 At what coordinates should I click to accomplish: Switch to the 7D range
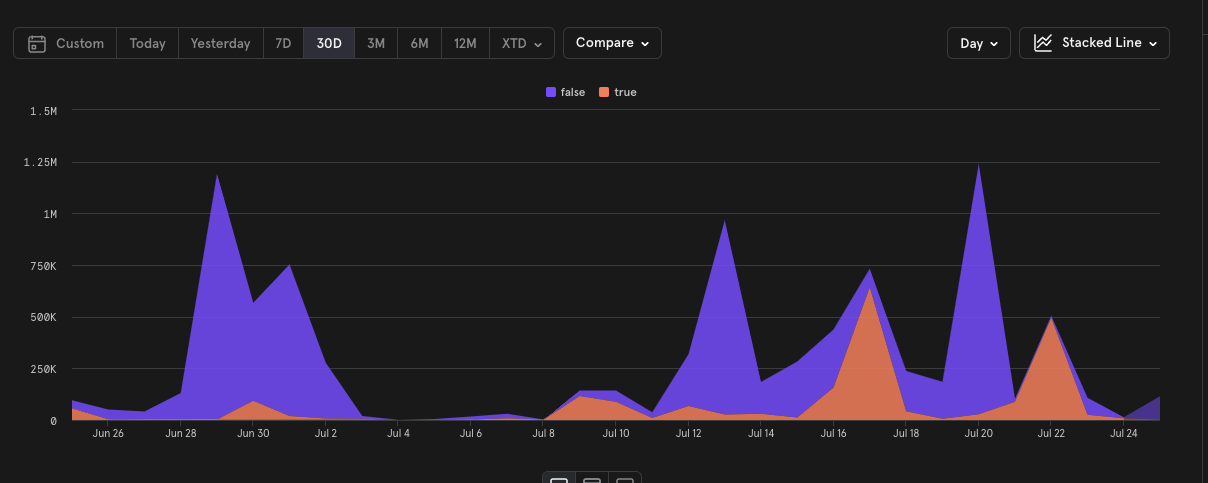click(284, 44)
